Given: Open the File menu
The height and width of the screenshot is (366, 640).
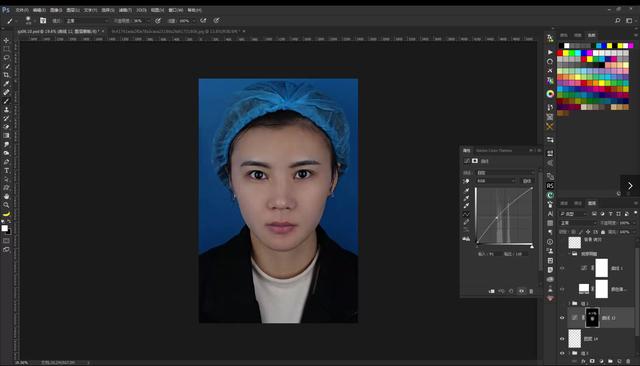Looking at the screenshot, I should [22, 10].
